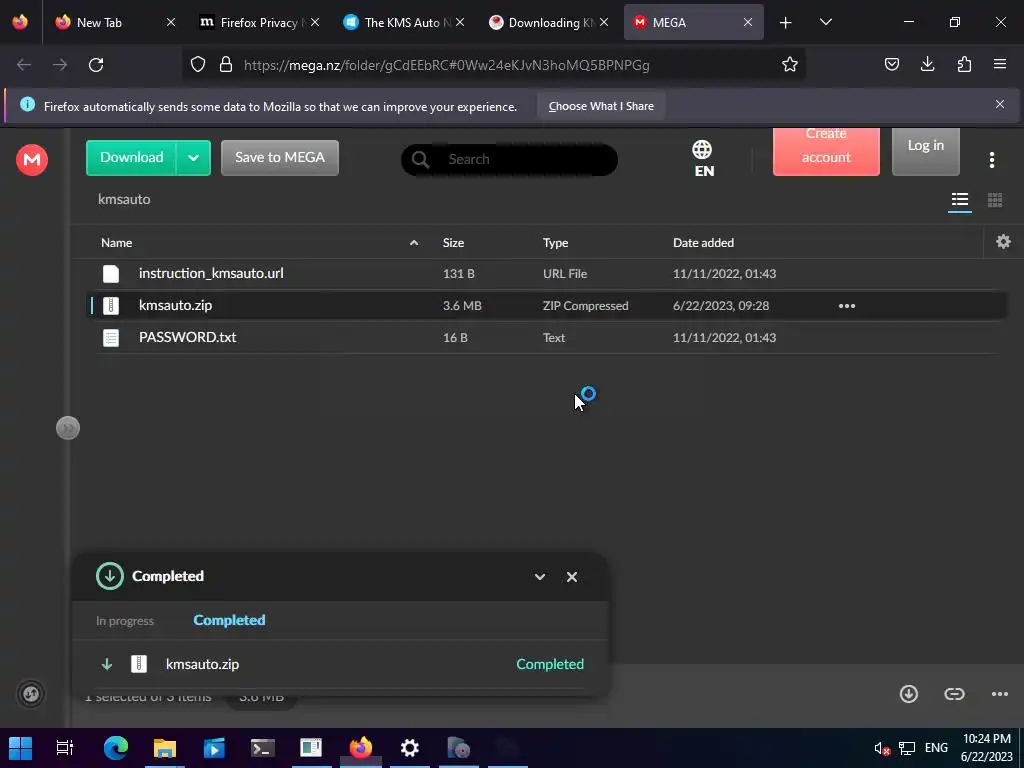Switch to Firefox Privacy Notice tab

pyautogui.click(x=259, y=22)
